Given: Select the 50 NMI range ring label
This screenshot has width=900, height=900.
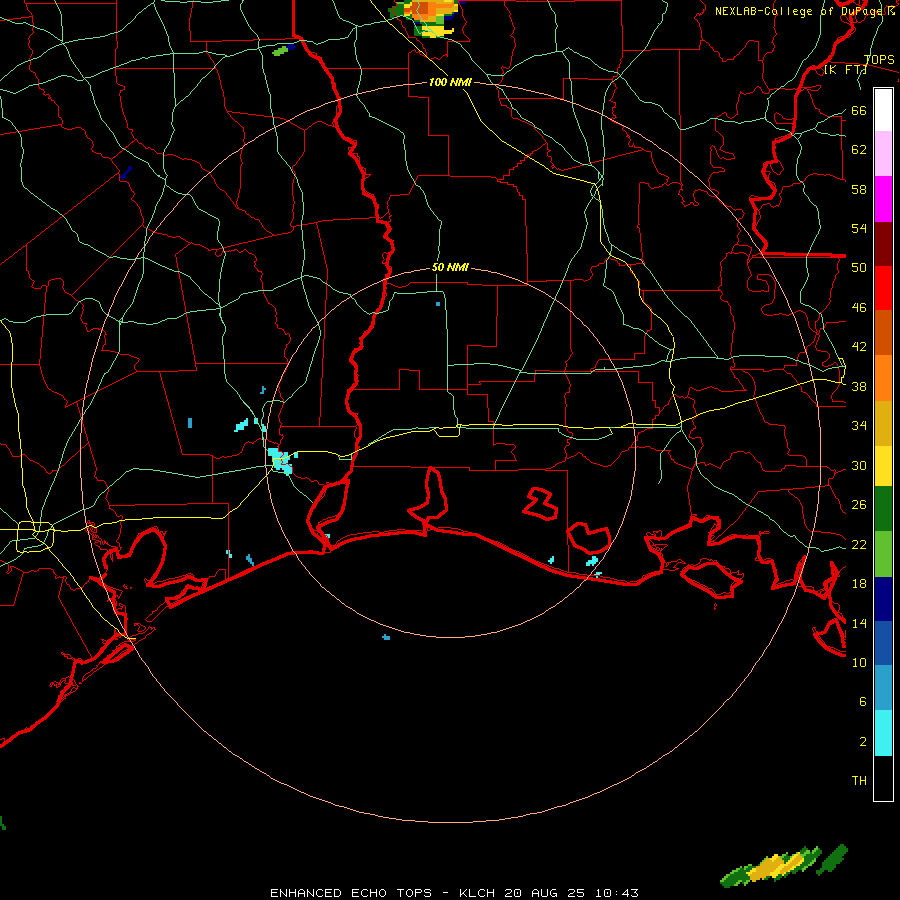Looking at the screenshot, I should click(450, 267).
